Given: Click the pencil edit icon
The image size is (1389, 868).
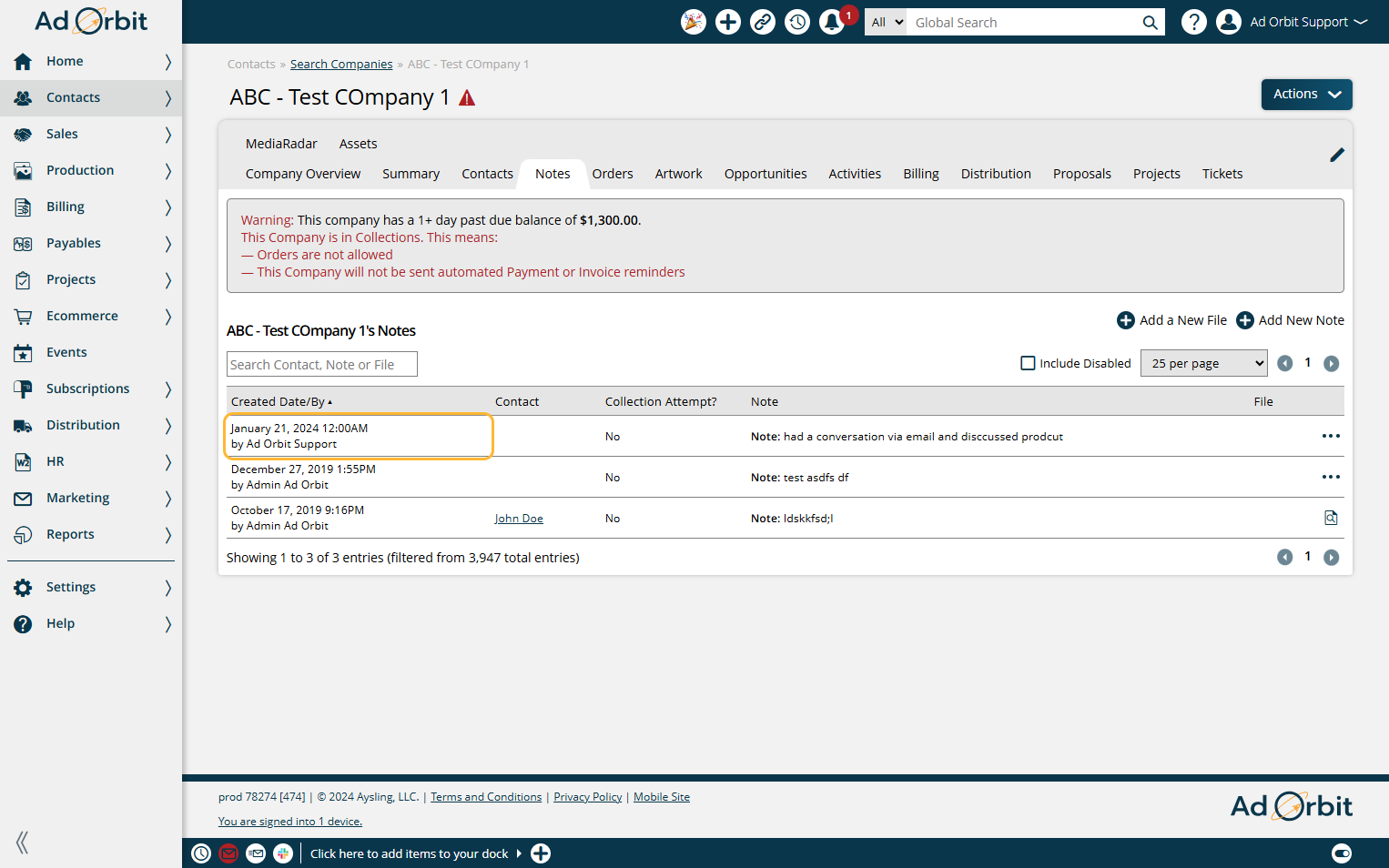Looking at the screenshot, I should point(1336,155).
